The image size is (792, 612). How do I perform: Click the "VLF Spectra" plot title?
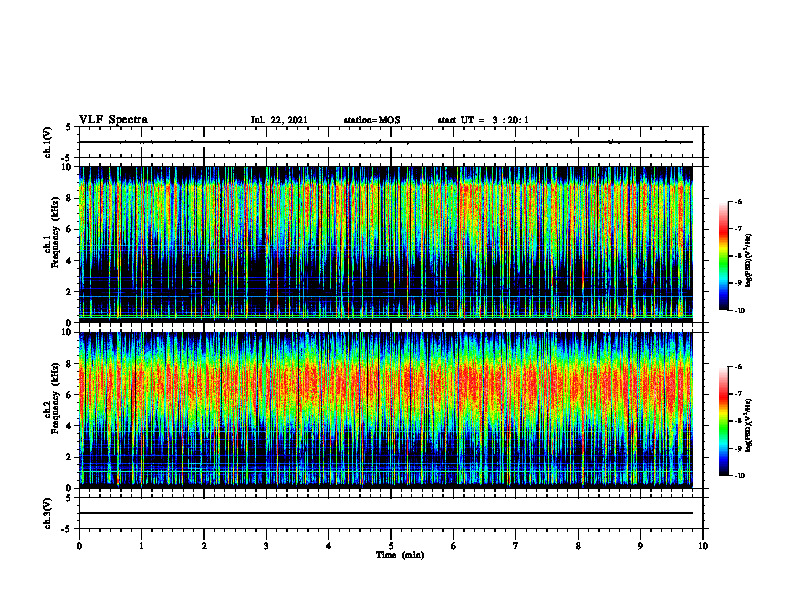pos(113,120)
